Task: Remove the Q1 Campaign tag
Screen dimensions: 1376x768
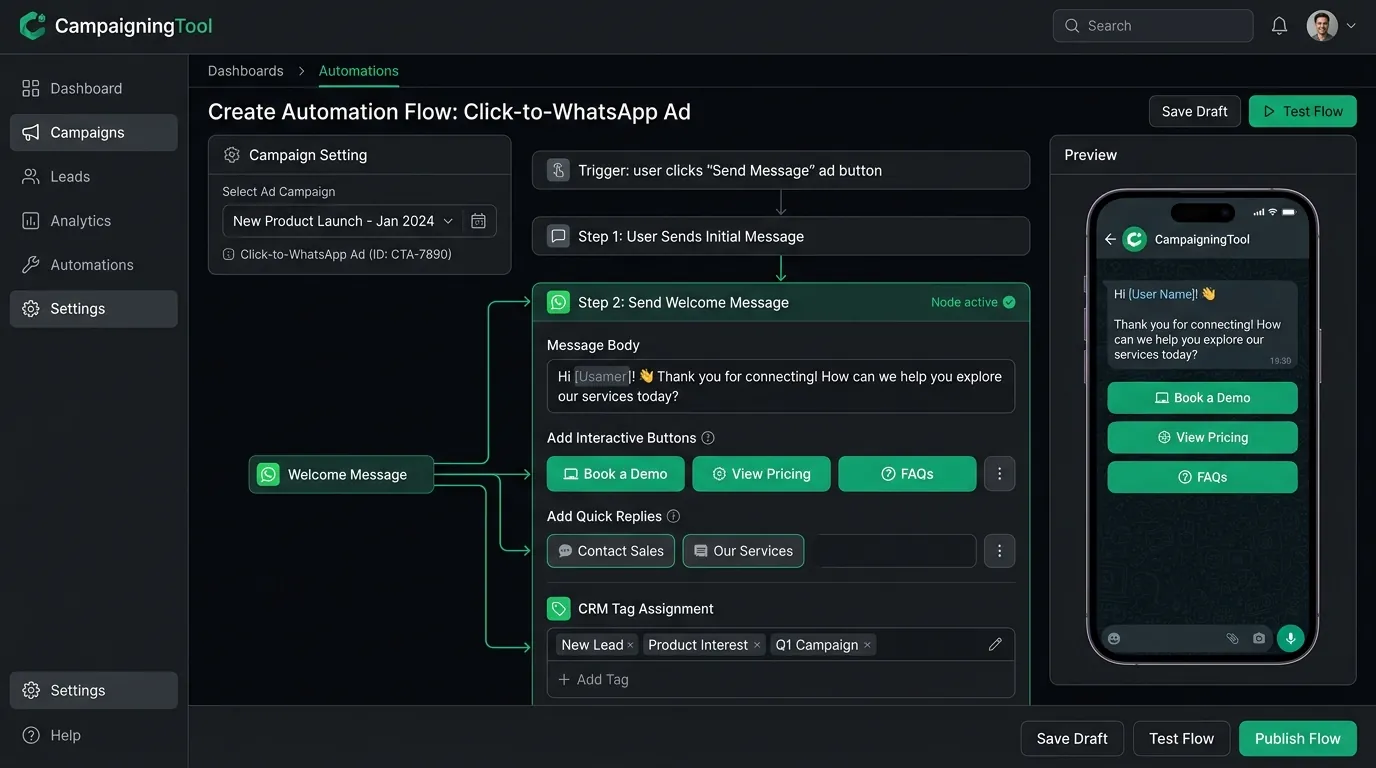Action: [867, 645]
